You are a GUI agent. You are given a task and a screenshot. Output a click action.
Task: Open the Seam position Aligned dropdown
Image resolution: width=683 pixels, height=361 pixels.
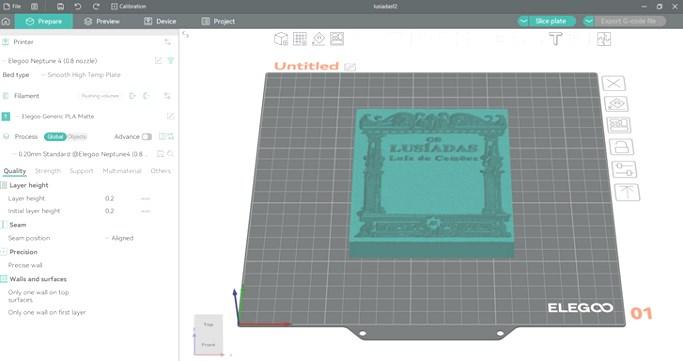(x=122, y=238)
